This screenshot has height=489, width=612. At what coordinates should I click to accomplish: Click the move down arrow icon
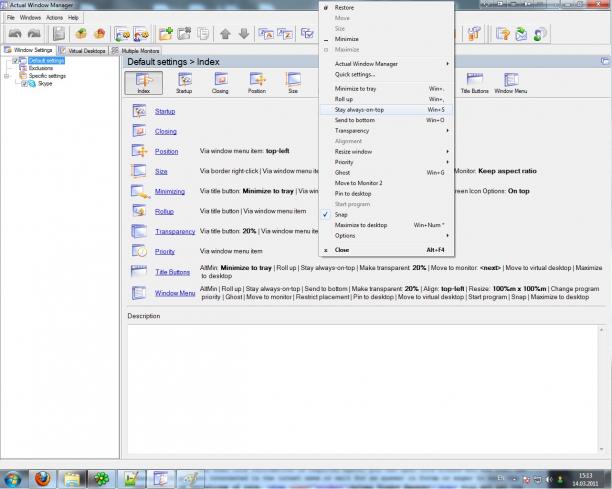(244, 34)
